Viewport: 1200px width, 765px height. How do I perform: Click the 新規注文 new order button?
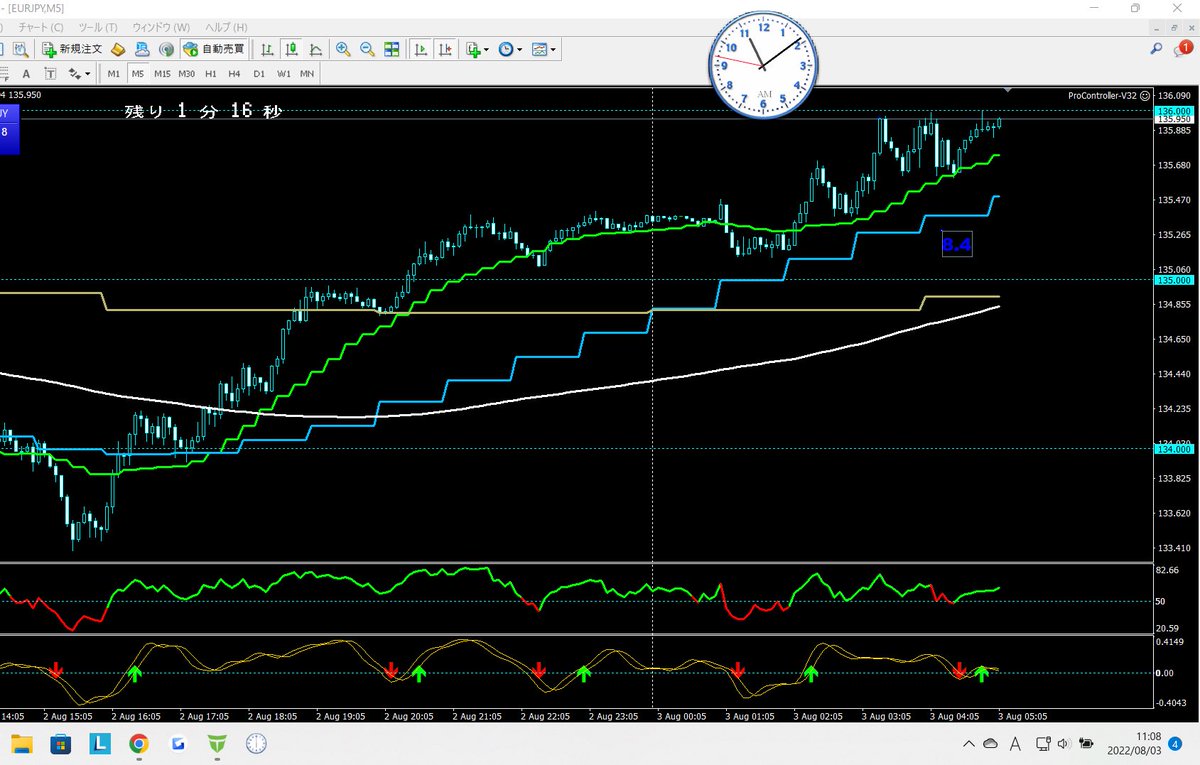[71, 48]
